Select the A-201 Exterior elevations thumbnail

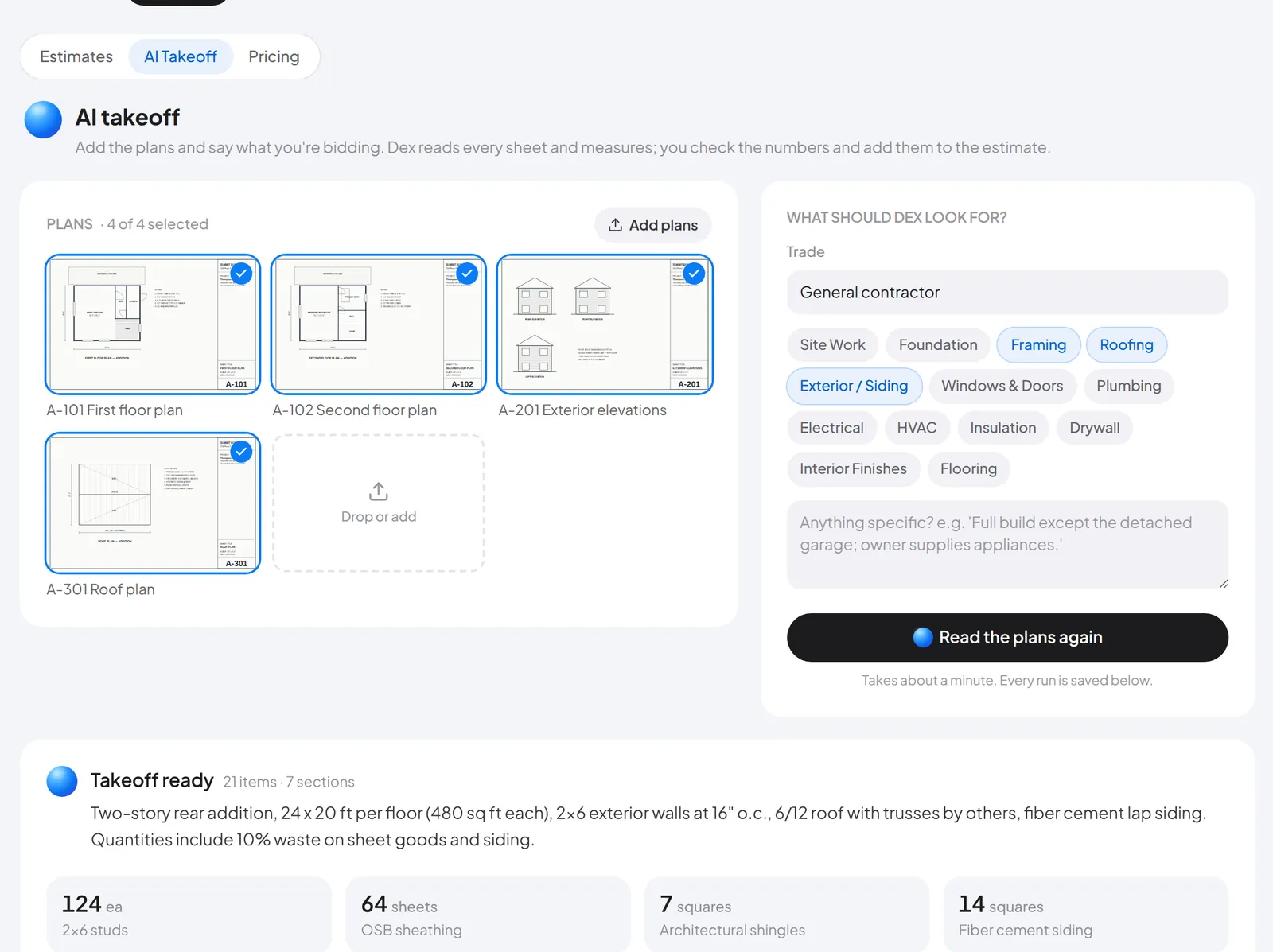(x=605, y=324)
